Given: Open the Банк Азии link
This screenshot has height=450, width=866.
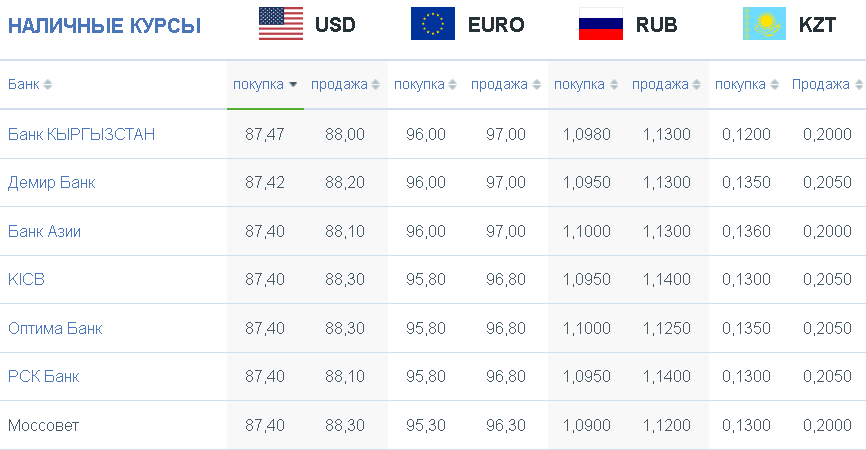Looking at the screenshot, I should tap(44, 231).
